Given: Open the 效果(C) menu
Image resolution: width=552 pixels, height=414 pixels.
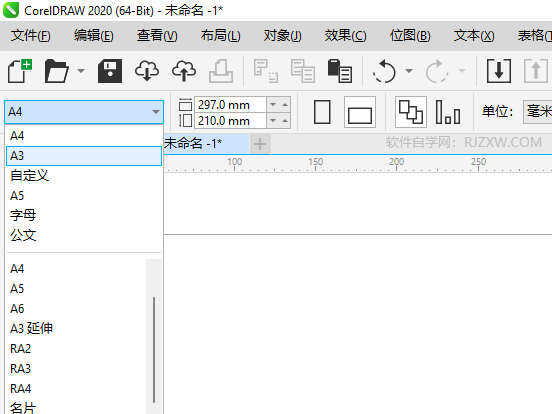Looking at the screenshot, I should pyautogui.click(x=345, y=36).
